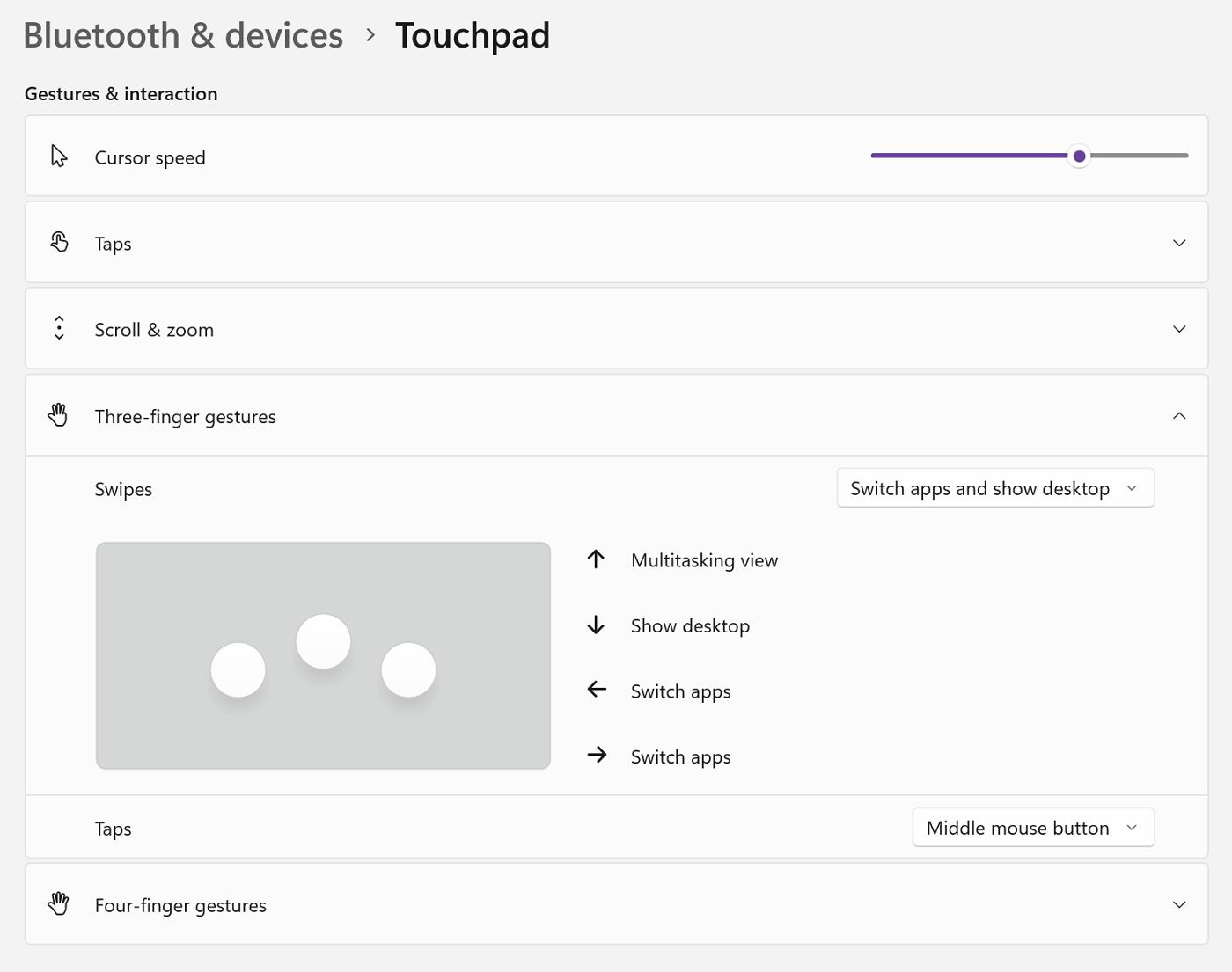Click the Multitasking view label

pyautogui.click(x=703, y=560)
